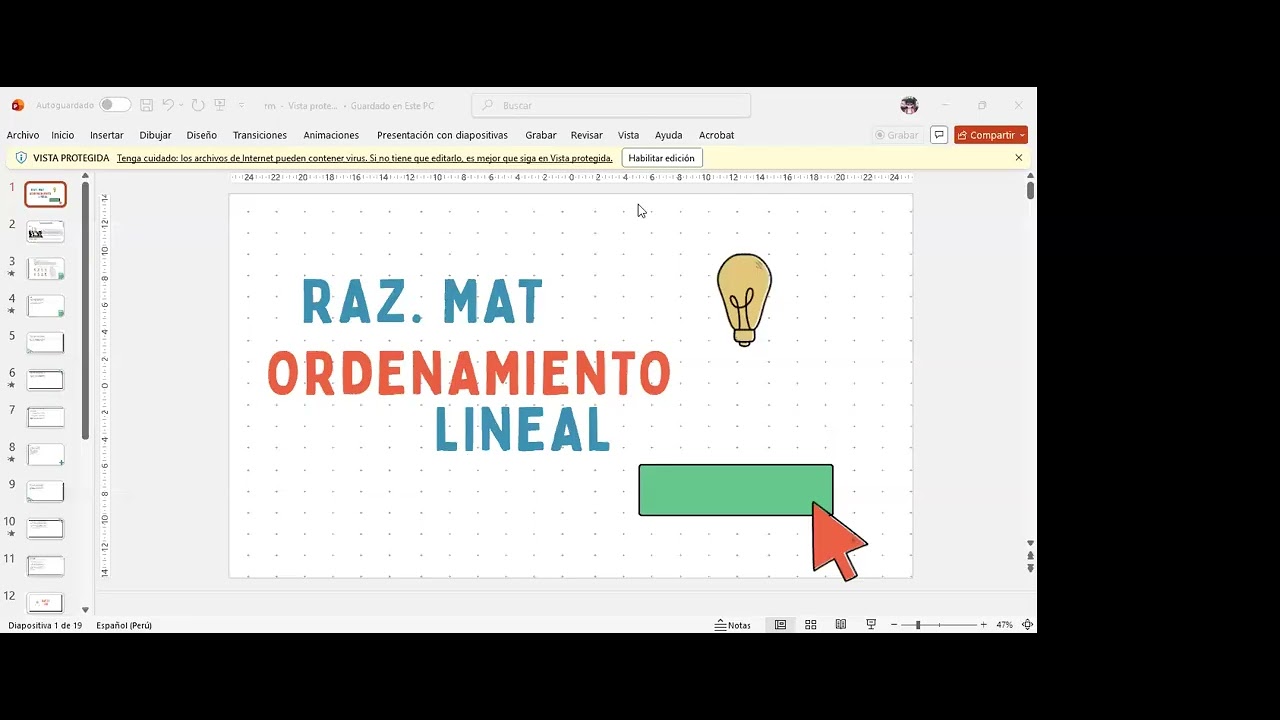
Task: Open the Revisar tab
Action: [587, 135]
